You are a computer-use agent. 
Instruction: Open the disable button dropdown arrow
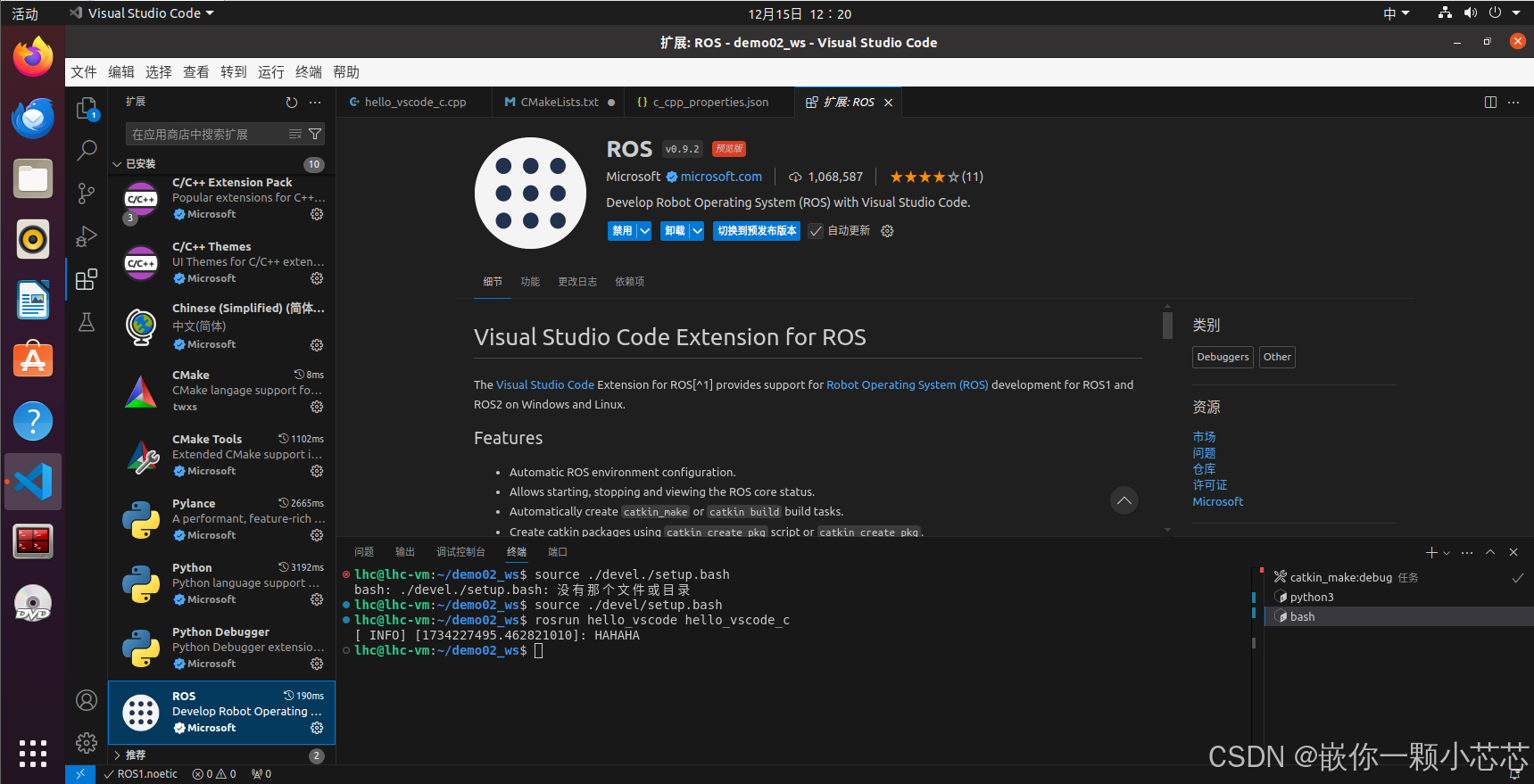point(644,231)
